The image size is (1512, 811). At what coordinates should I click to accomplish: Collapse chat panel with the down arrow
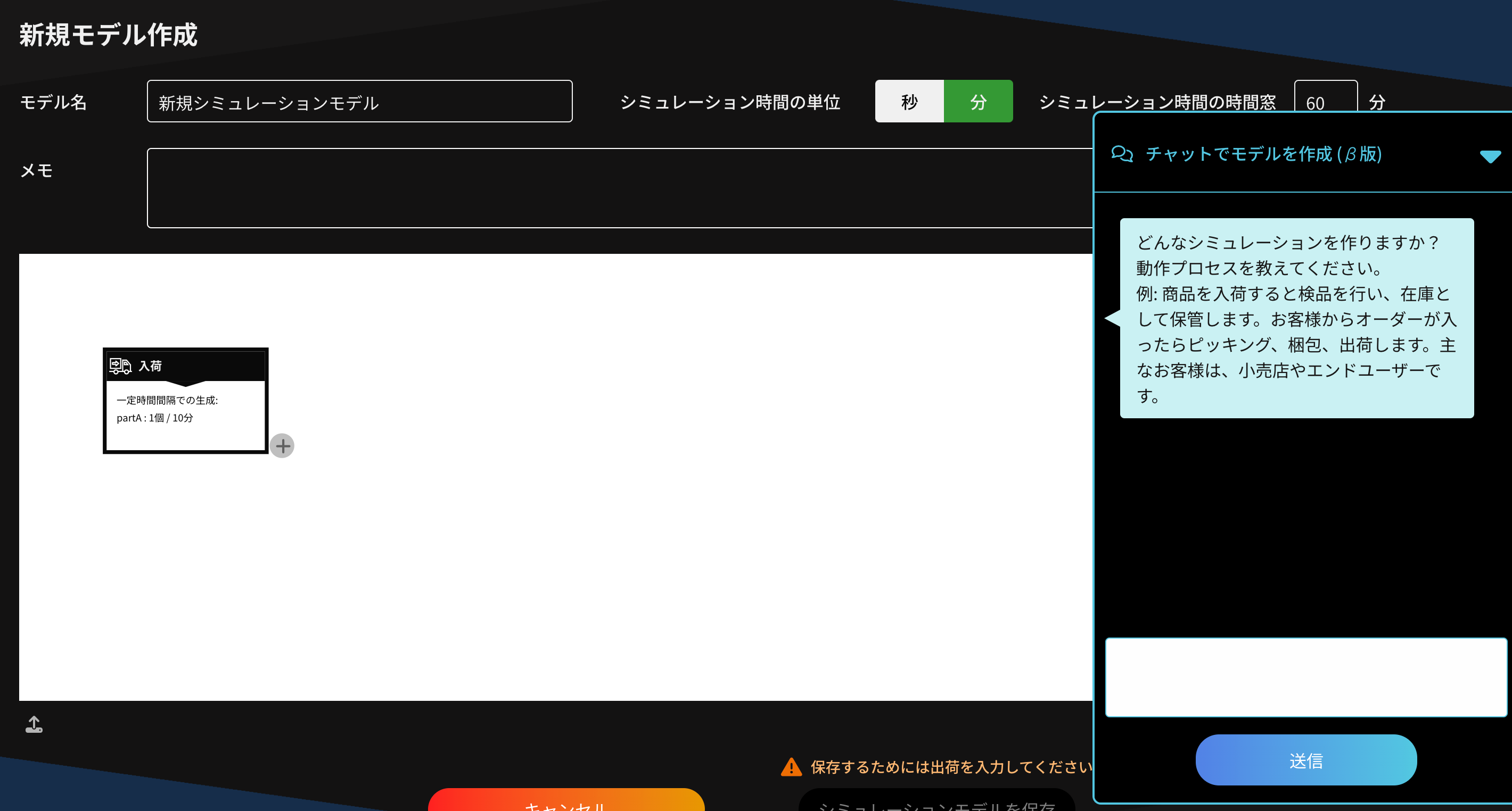(x=1490, y=156)
